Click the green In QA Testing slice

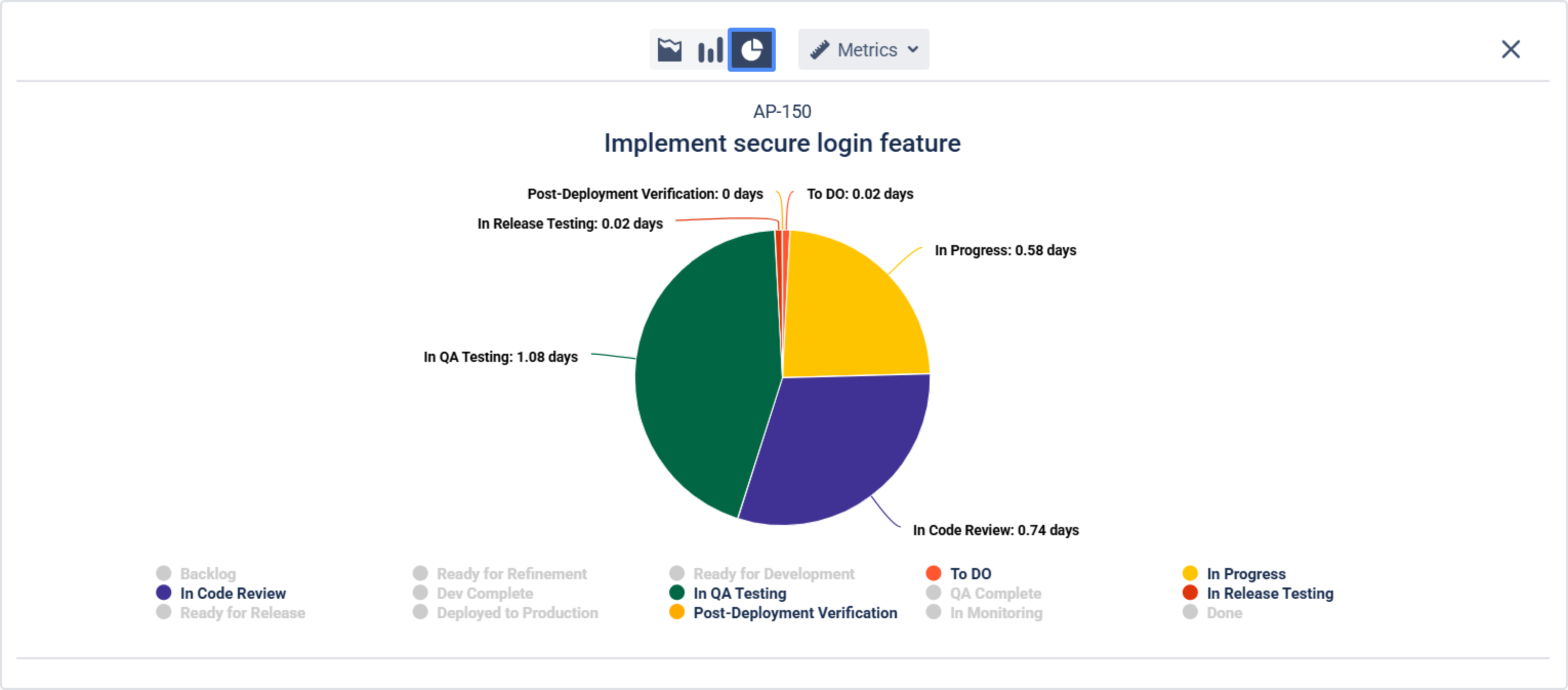pyautogui.click(x=700, y=378)
